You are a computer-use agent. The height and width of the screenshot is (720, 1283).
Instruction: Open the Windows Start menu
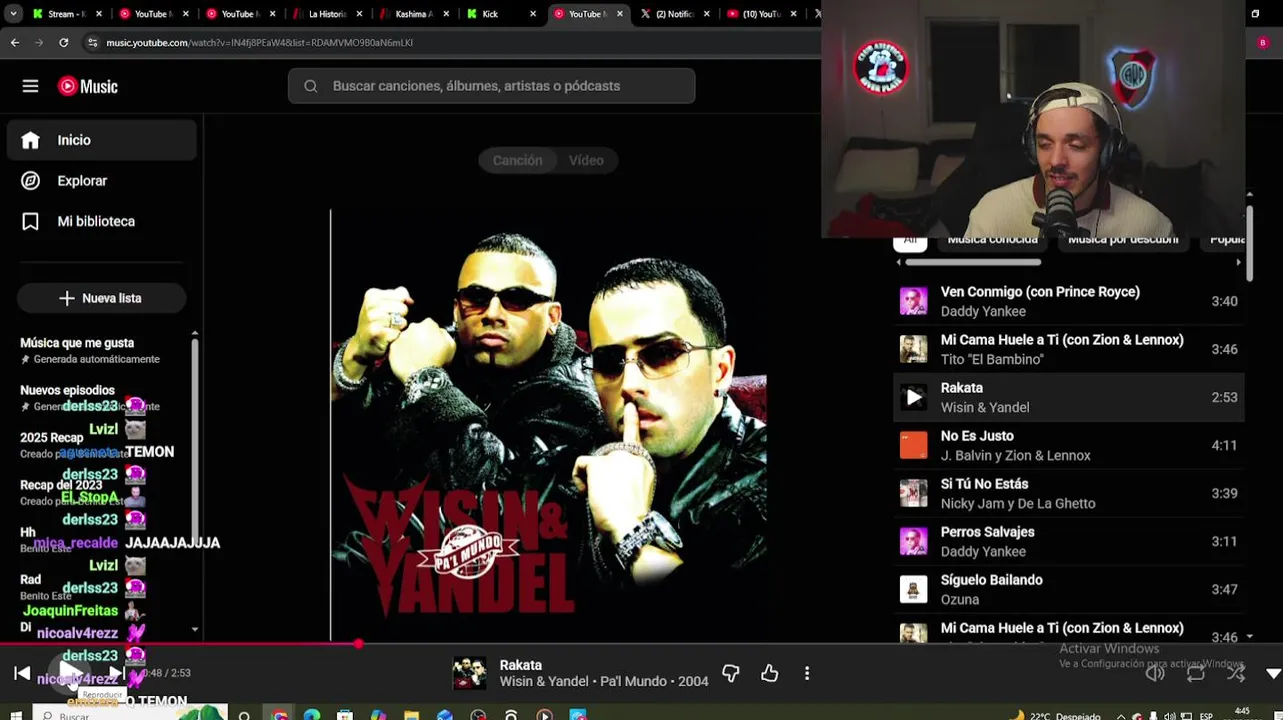15,714
